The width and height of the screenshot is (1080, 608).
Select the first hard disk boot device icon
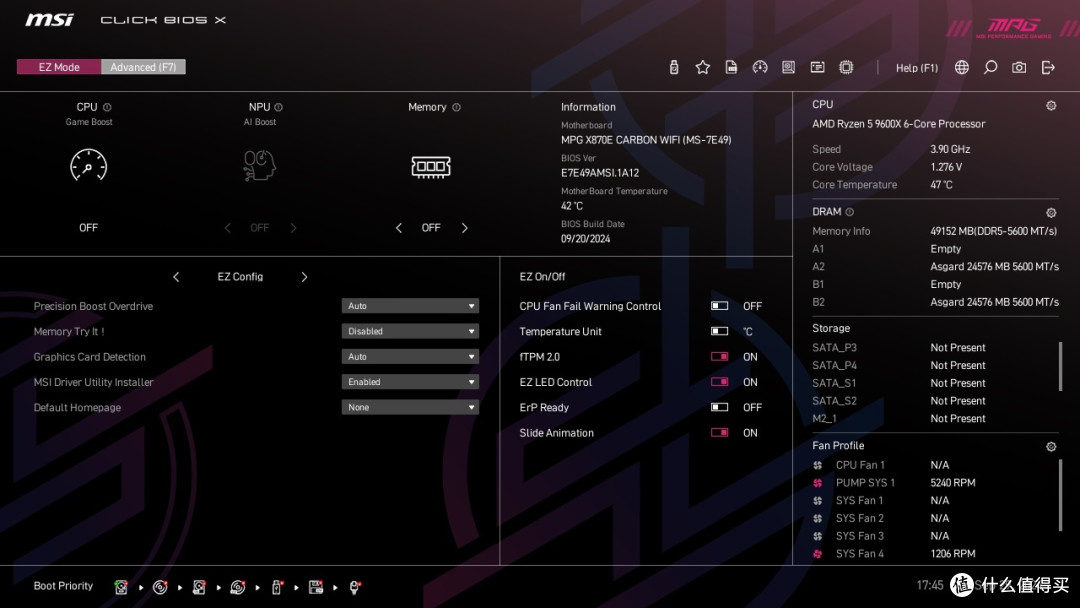(x=121, y=587)
